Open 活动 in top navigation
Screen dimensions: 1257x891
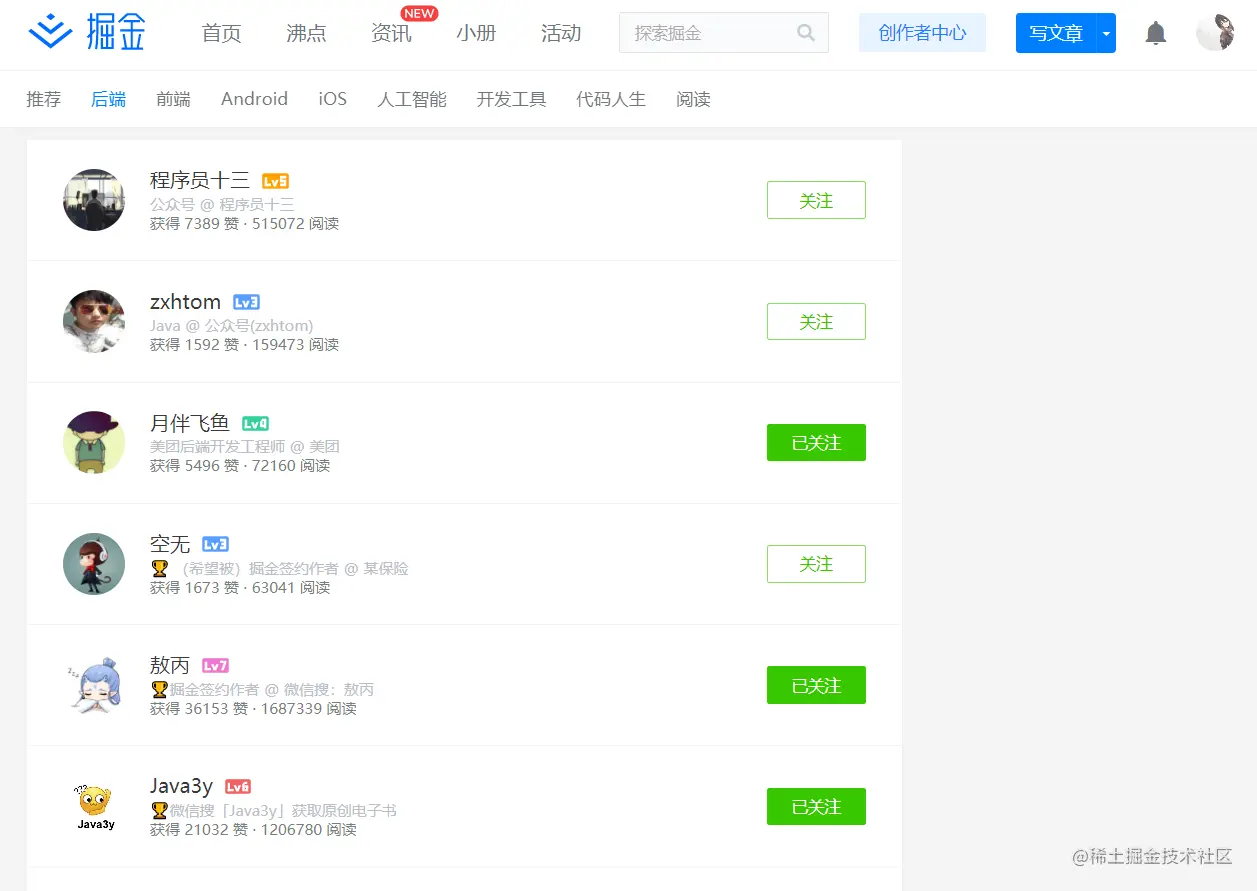click(x=561, y=33)
